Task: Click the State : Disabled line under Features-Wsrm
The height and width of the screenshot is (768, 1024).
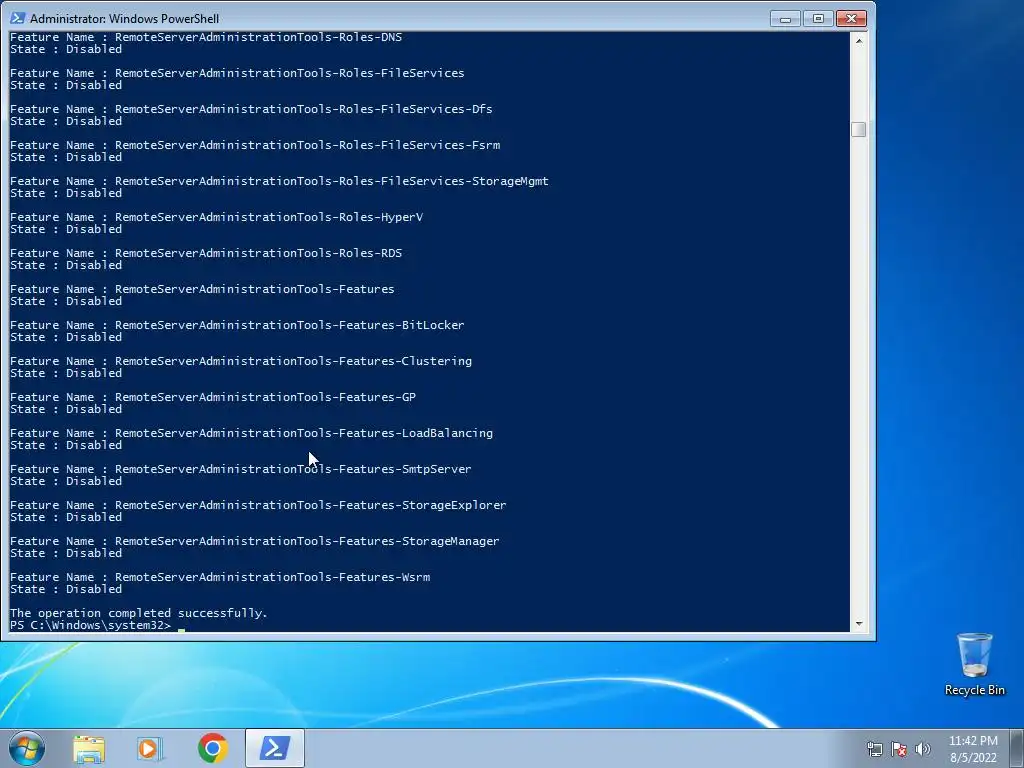Action: pyautogui.click(x=66, y=589)
